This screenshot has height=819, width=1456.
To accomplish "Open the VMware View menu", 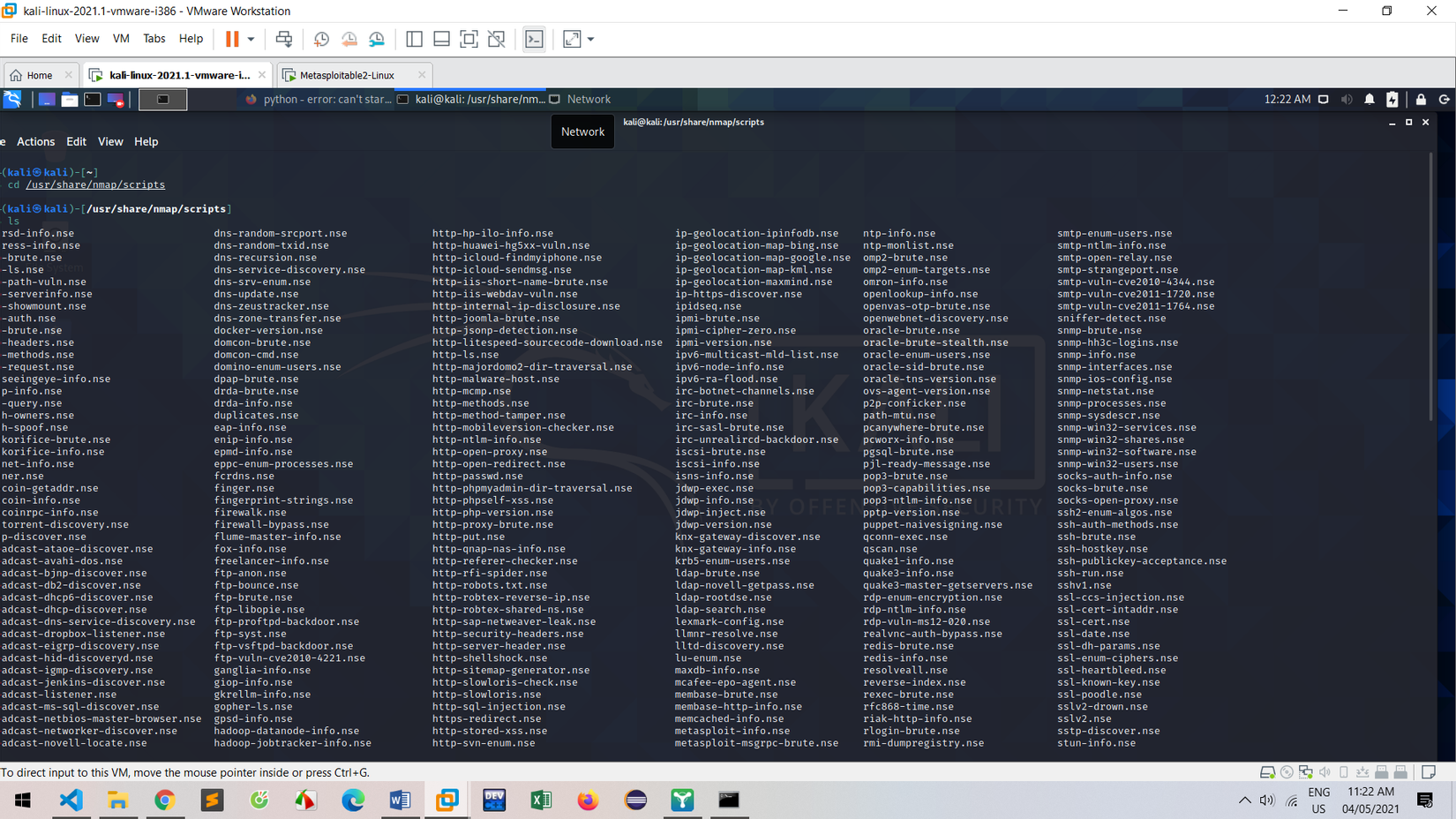I will [x=86, y=39].
